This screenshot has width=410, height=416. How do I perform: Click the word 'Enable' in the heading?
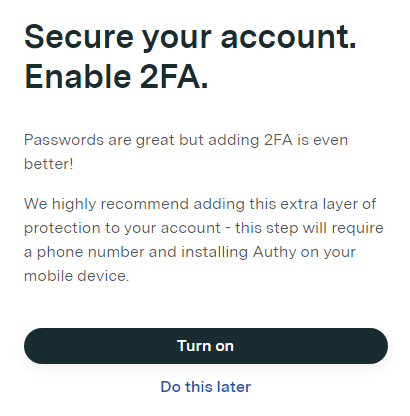[78, 76]
